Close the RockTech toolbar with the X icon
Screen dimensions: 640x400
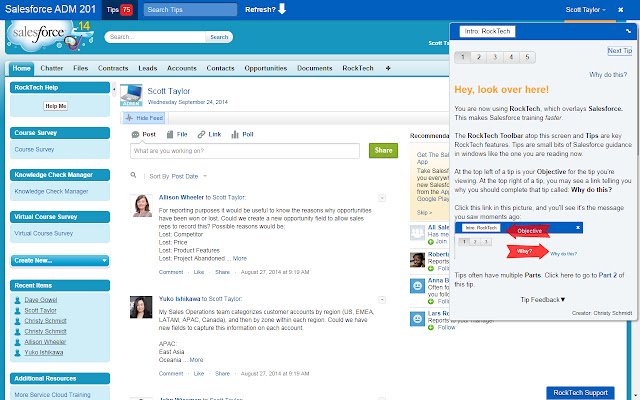621,9
